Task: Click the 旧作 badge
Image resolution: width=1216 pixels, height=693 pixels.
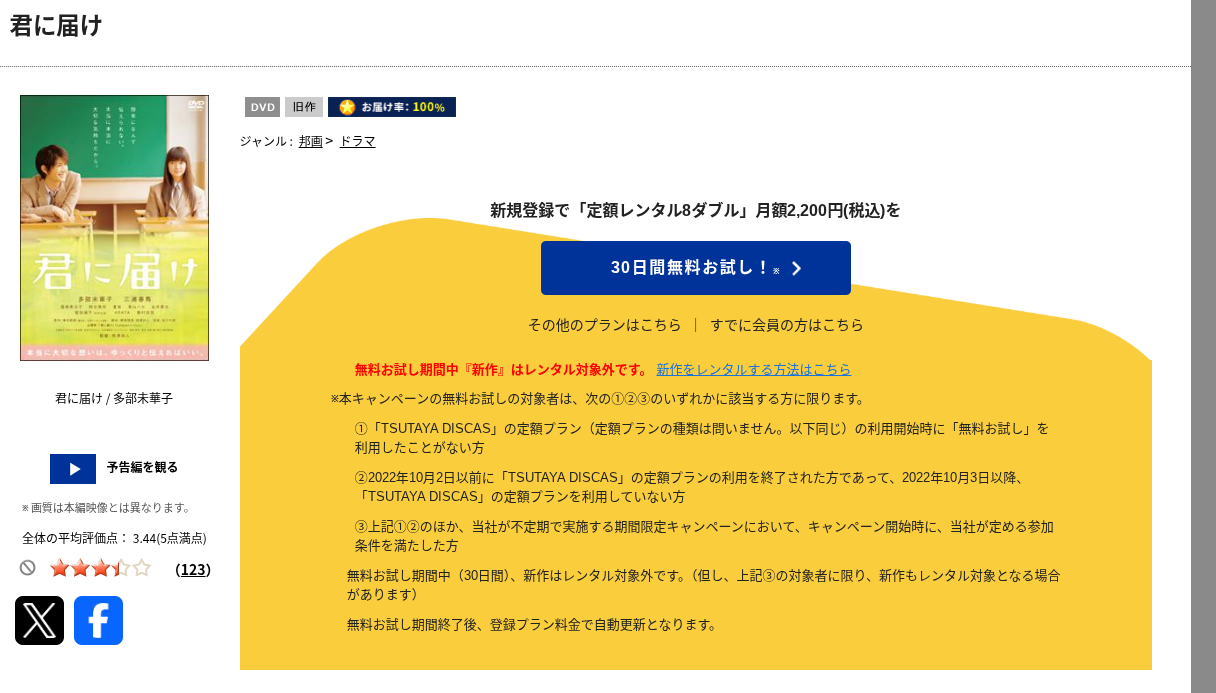Action: coord(304,107)
